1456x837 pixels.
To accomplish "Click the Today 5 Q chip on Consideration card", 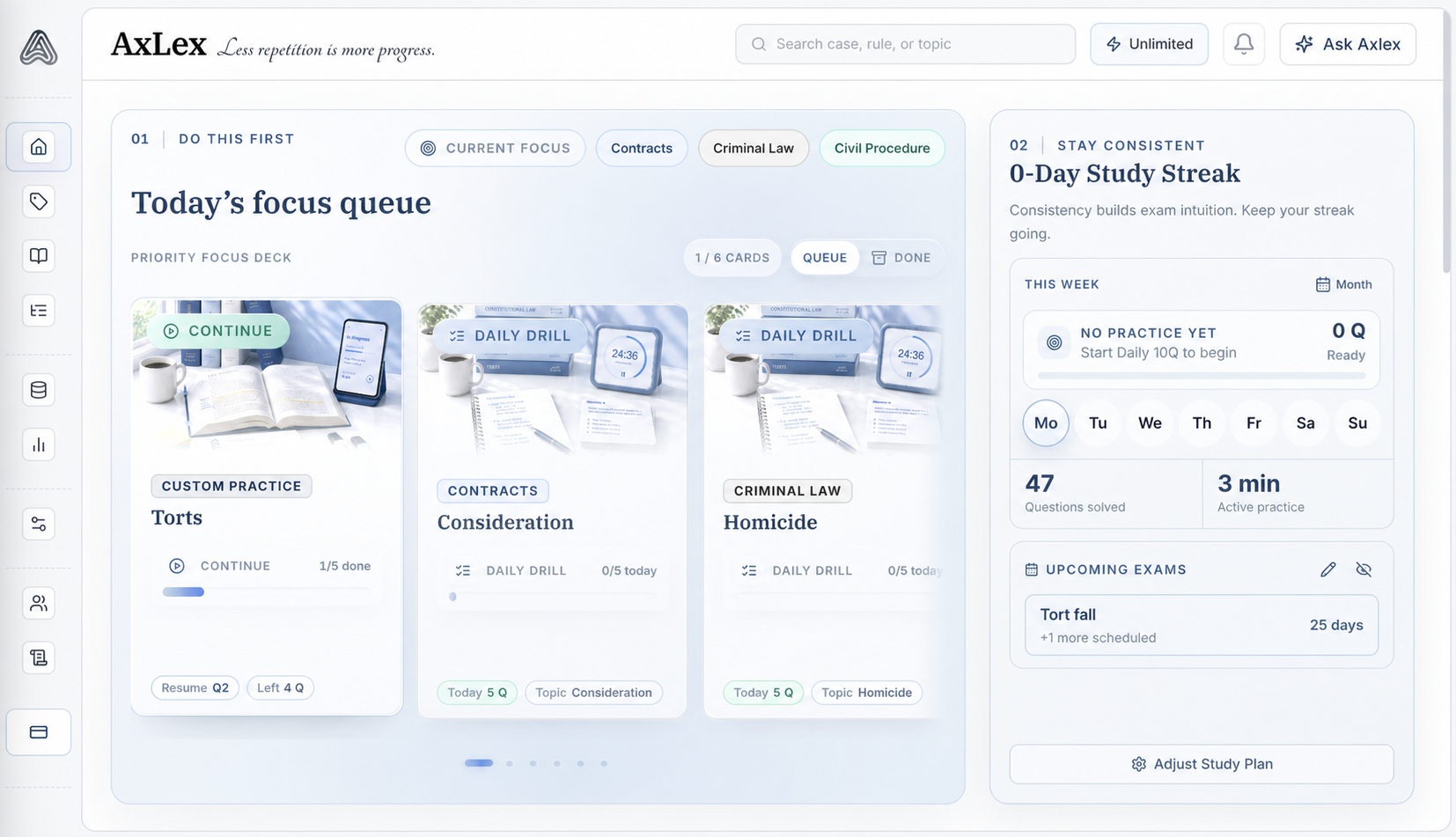I will 477,693.
